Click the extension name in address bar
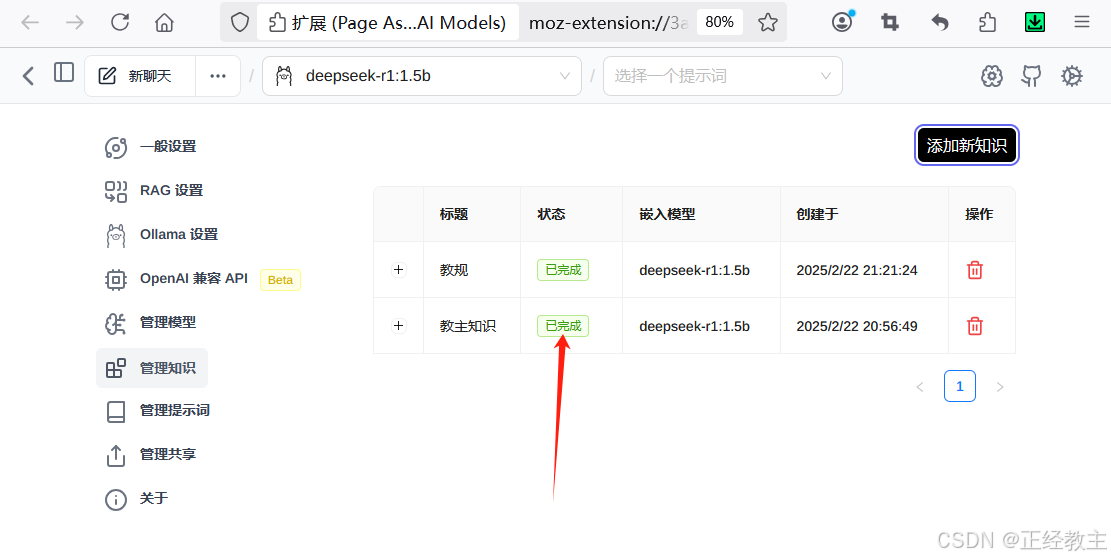The image size is (1111, 560). (389, 23)
